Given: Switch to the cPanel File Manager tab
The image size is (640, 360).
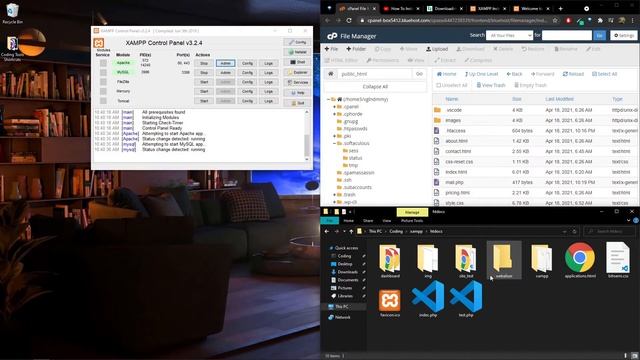Looking at the screenshot, I should point(358,8).
